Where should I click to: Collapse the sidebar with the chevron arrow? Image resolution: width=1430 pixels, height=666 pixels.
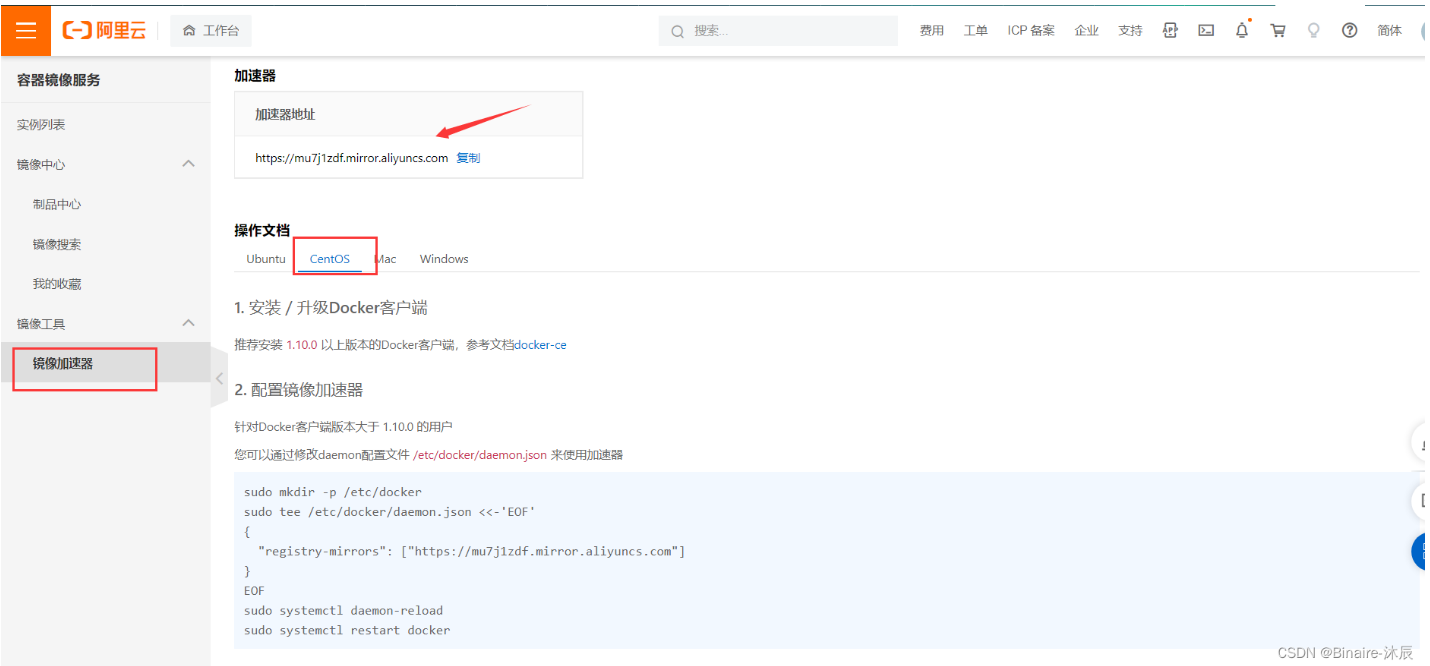click(219, 378)
